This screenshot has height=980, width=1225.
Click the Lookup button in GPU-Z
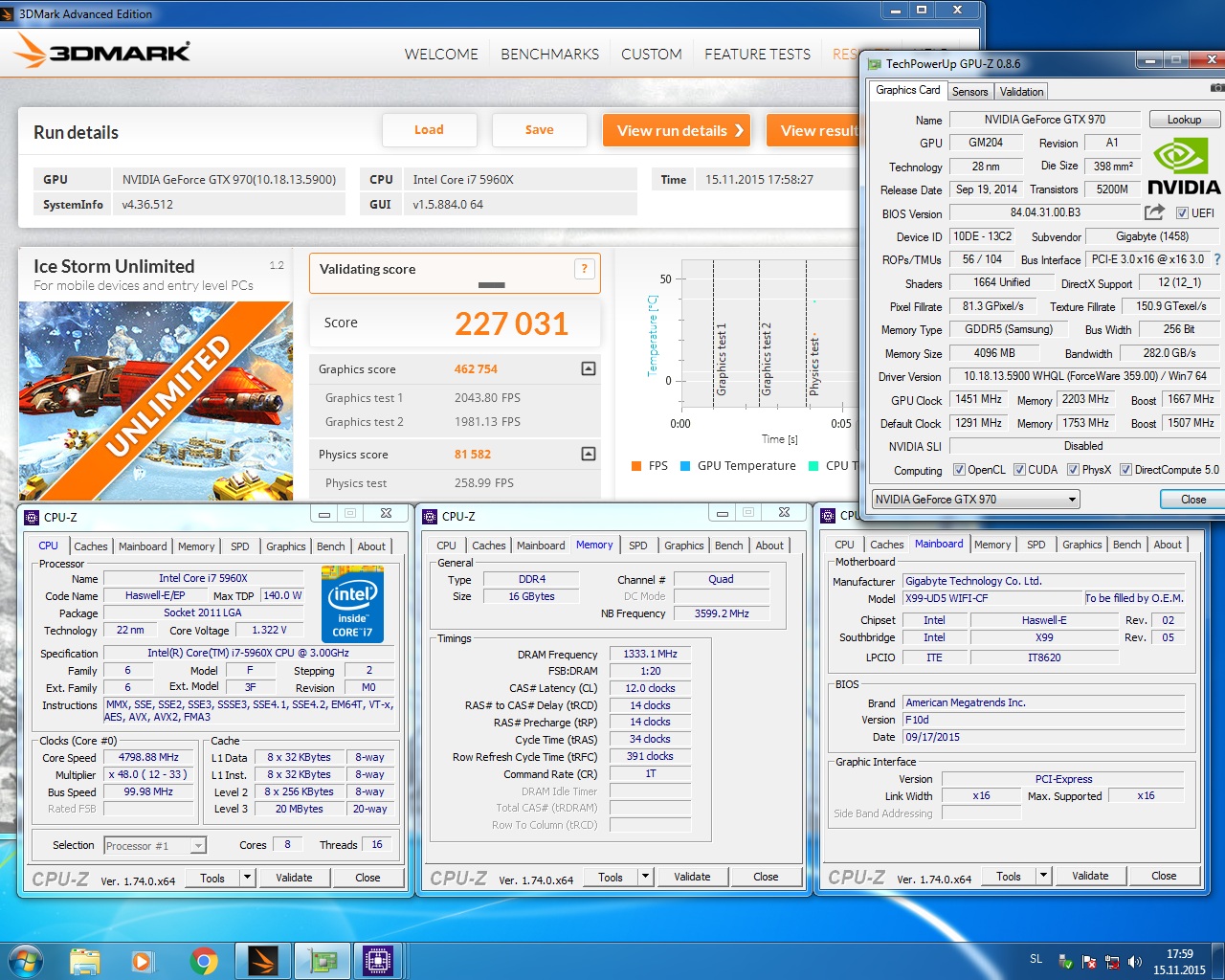(x=1184, y=120)
